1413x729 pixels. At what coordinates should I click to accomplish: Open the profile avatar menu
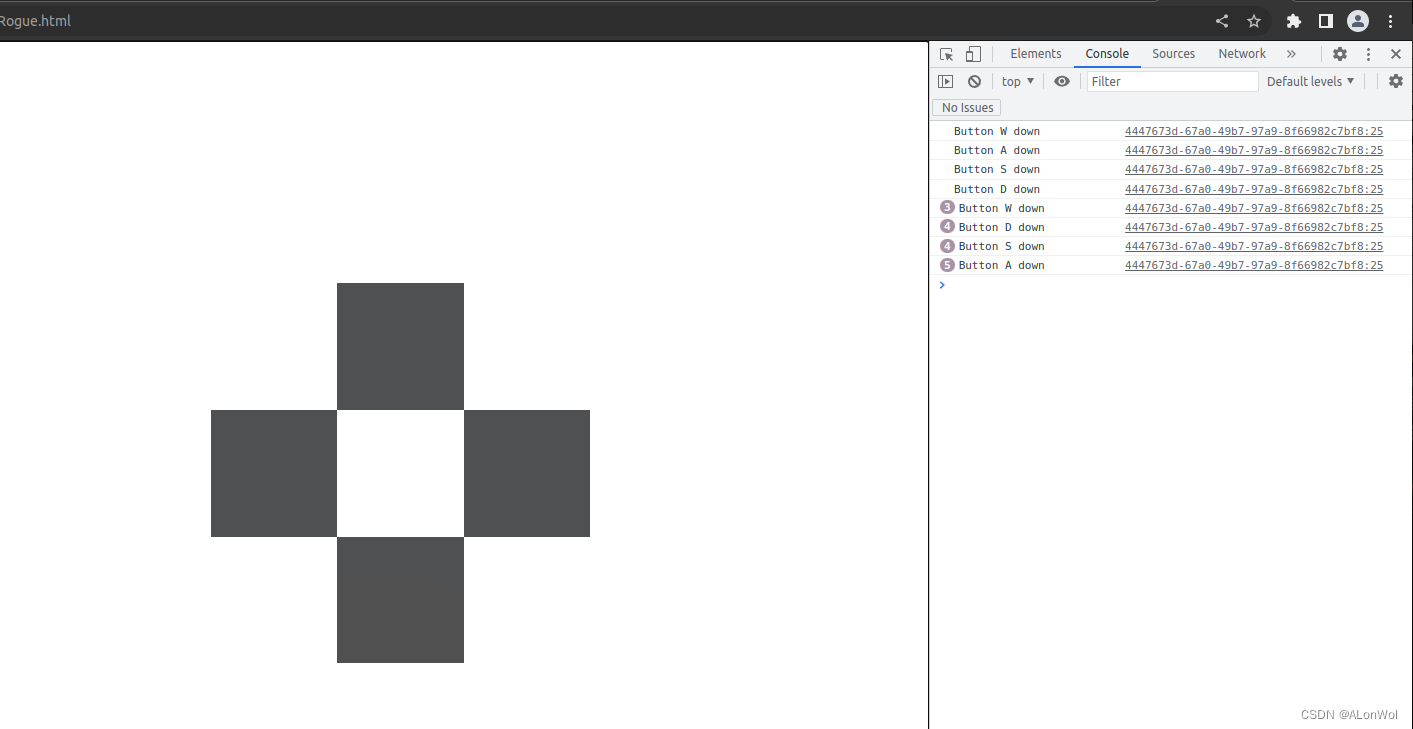tap(1358, 21)
